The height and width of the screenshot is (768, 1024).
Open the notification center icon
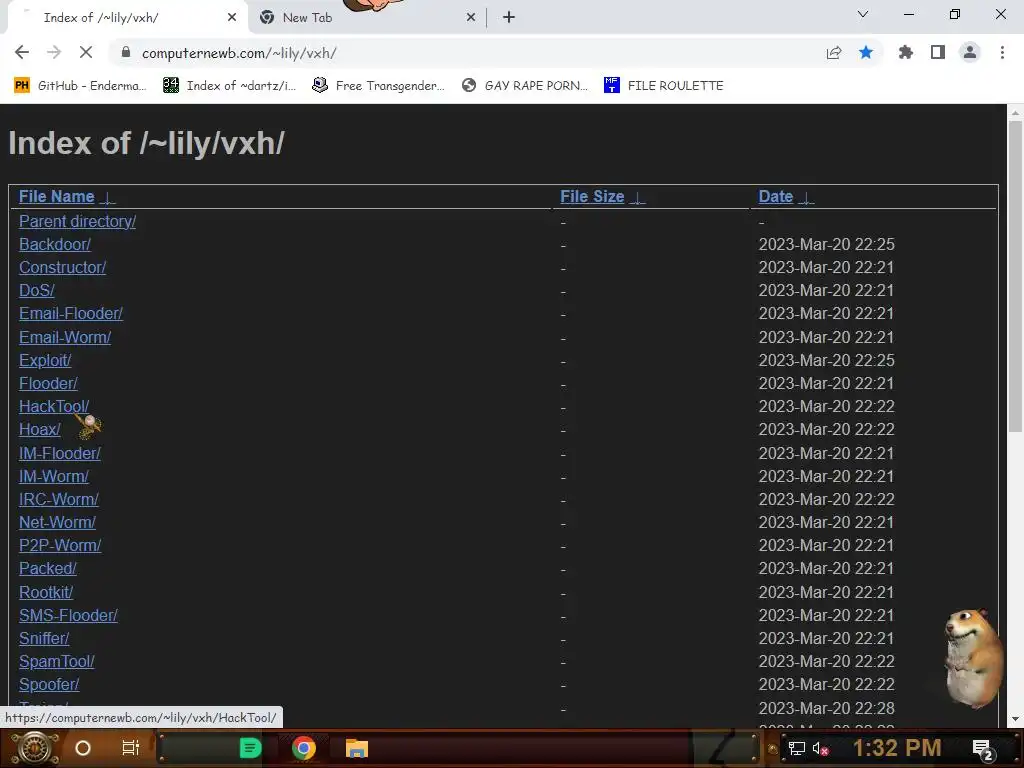[x=983, y=749]
